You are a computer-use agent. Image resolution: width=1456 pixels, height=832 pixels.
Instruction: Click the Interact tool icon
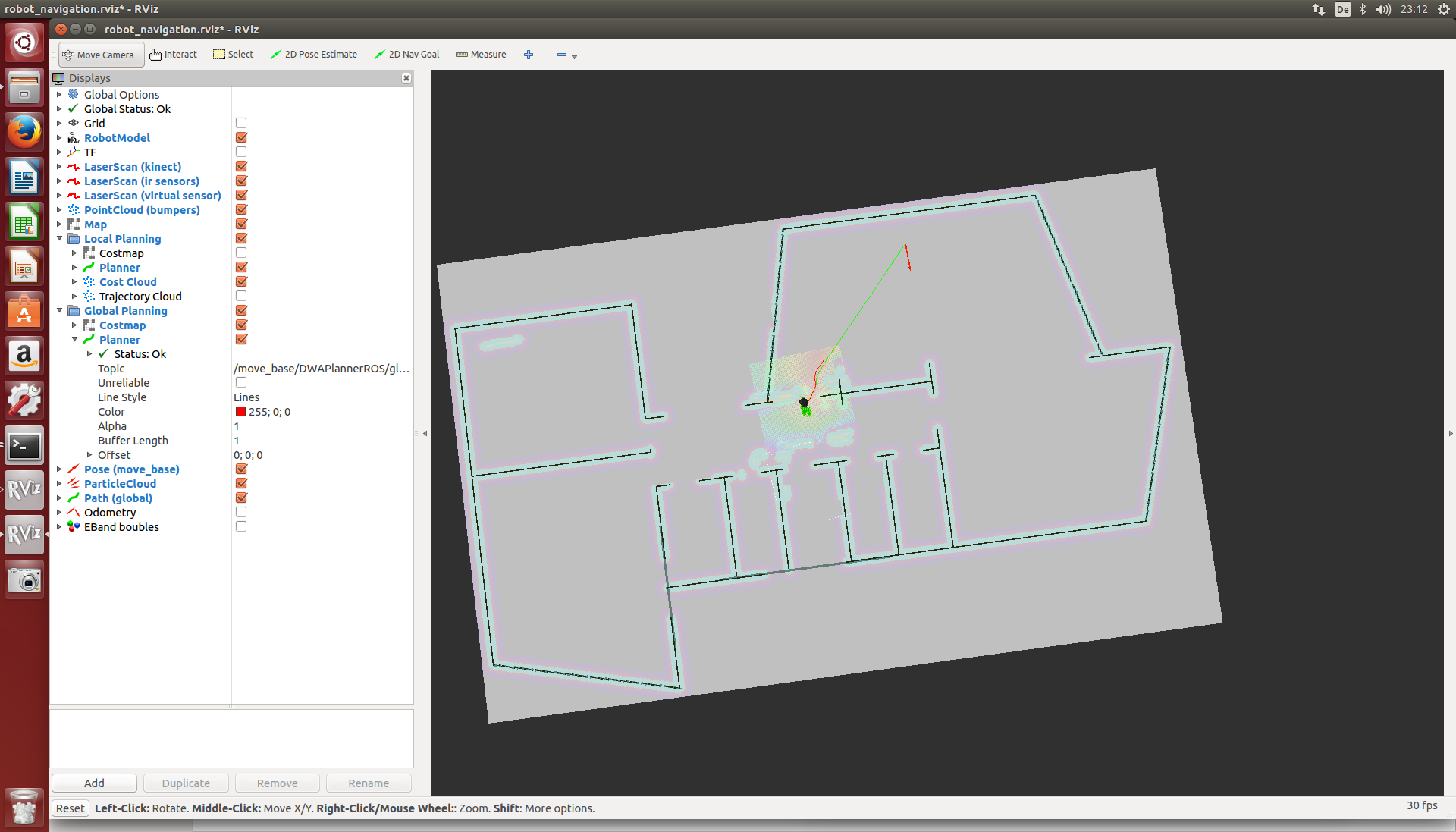(155, 55)
